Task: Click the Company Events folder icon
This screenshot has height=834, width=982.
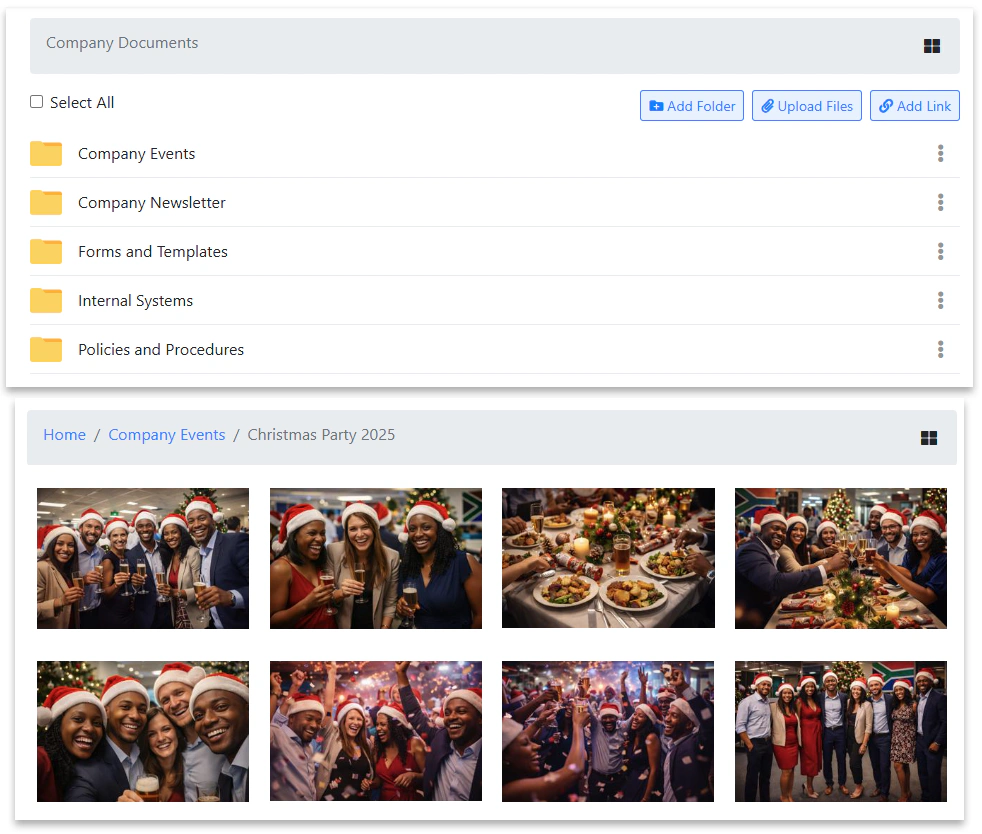Action: click(46, 154)
